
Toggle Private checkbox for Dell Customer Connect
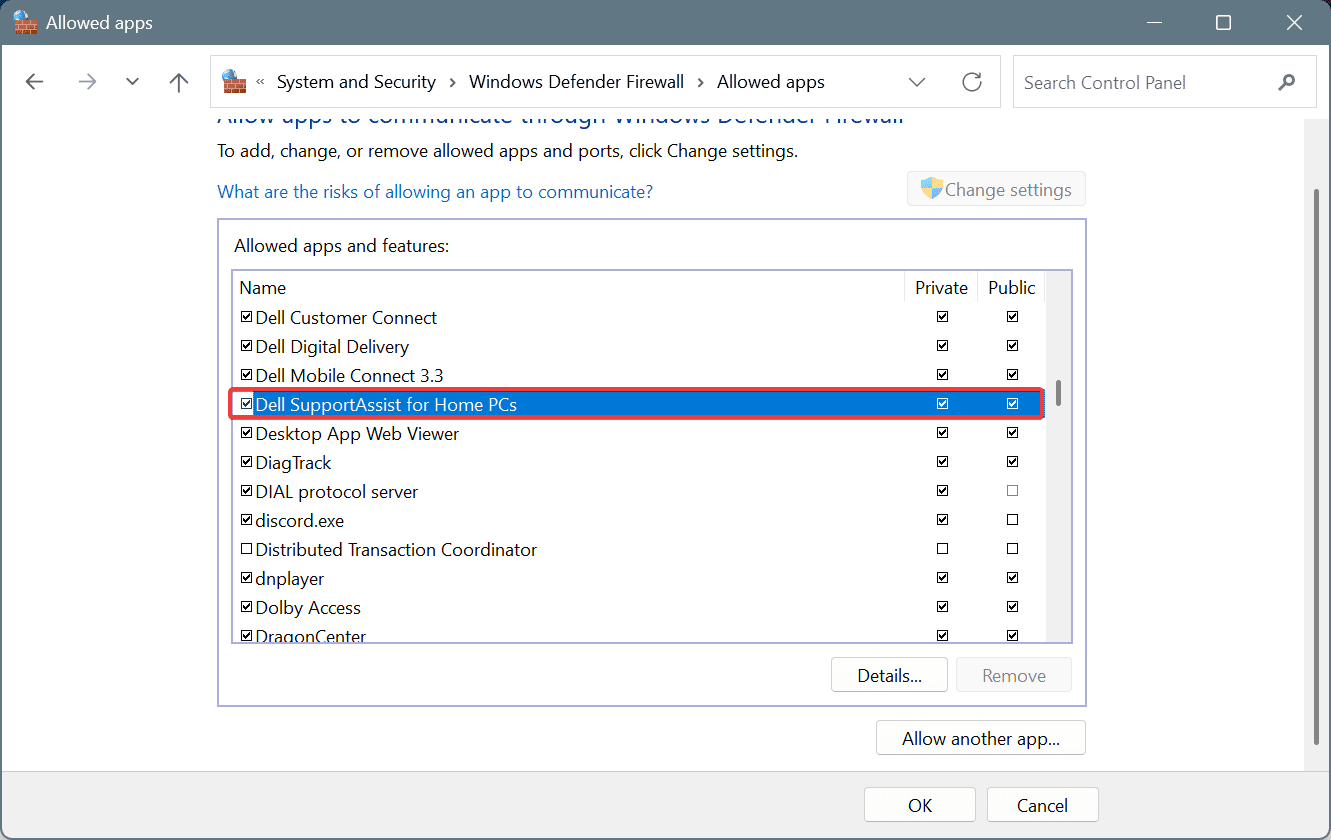point(942,317)
